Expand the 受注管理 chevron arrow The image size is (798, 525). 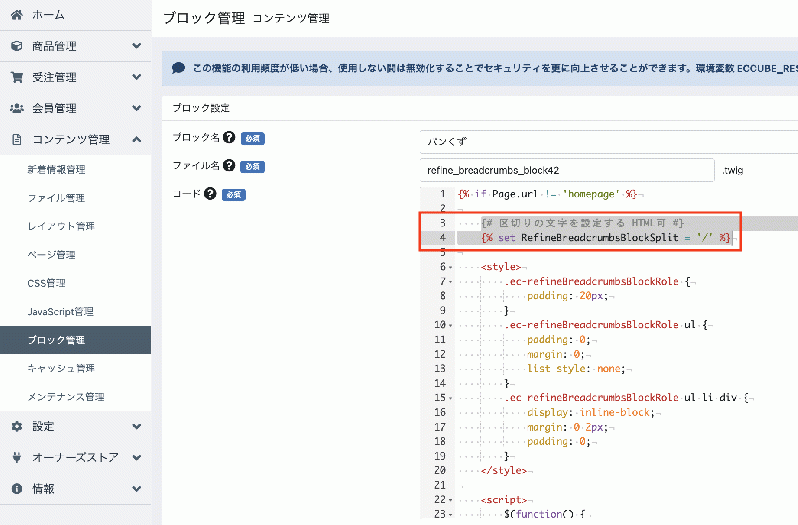coord(136,77)
